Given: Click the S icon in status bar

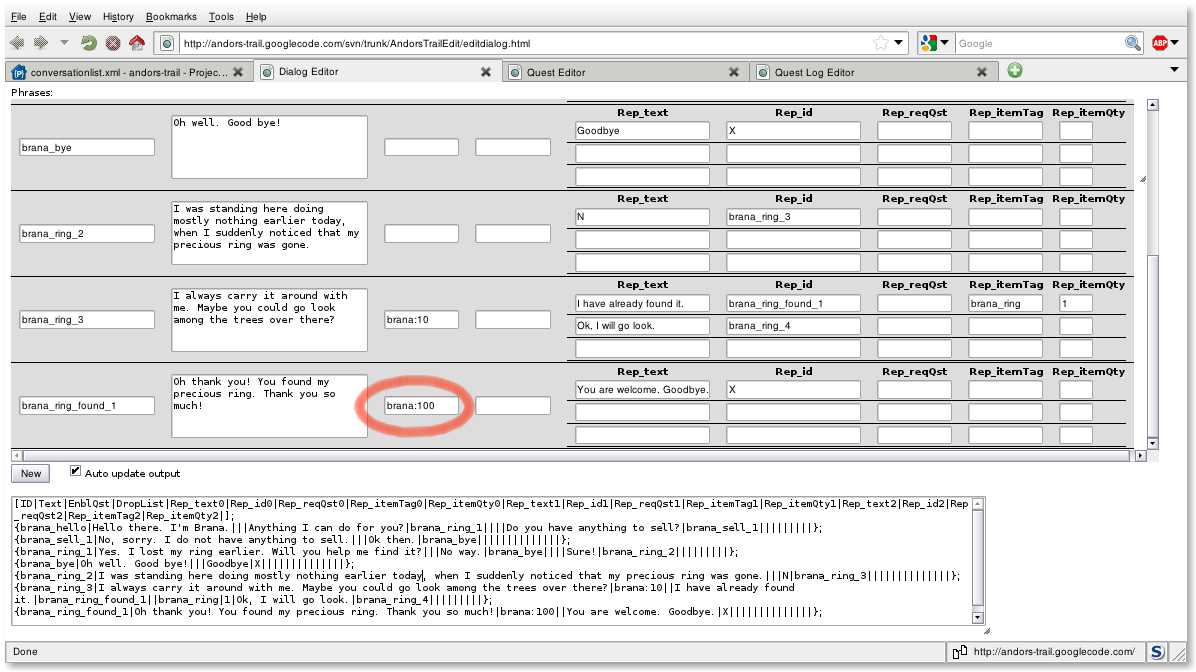Looking at the screenshot, I should tap(1156, 652).
